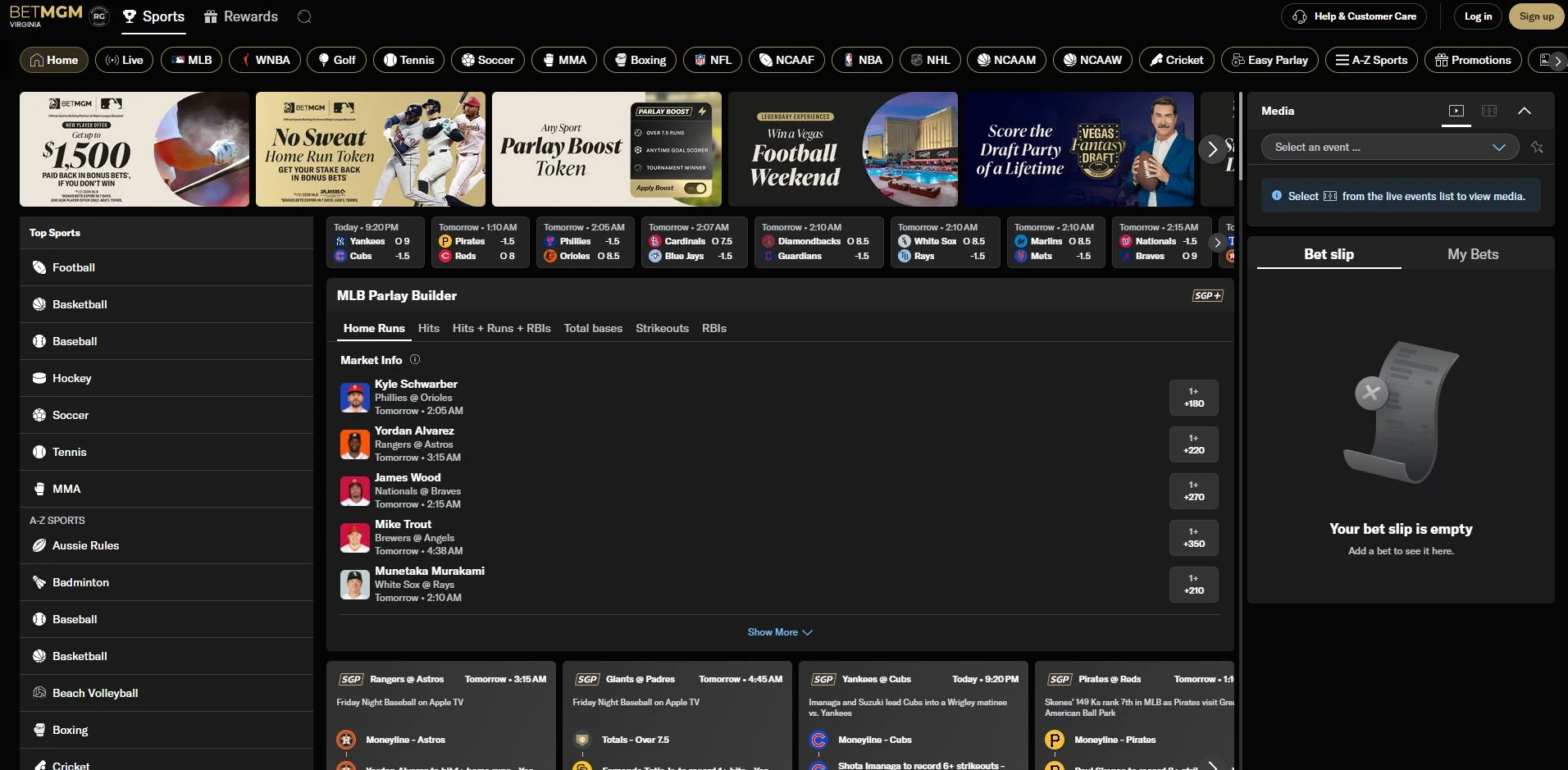Go to Golf in top navigation
Viewport: 1568px width, 770px height.
pyautogui.click(x=336, y=60)
